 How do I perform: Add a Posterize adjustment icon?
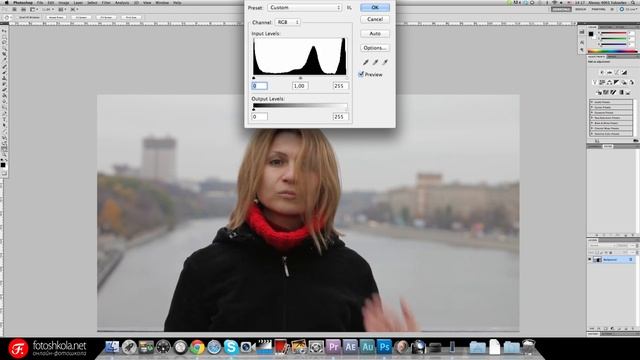606,92
